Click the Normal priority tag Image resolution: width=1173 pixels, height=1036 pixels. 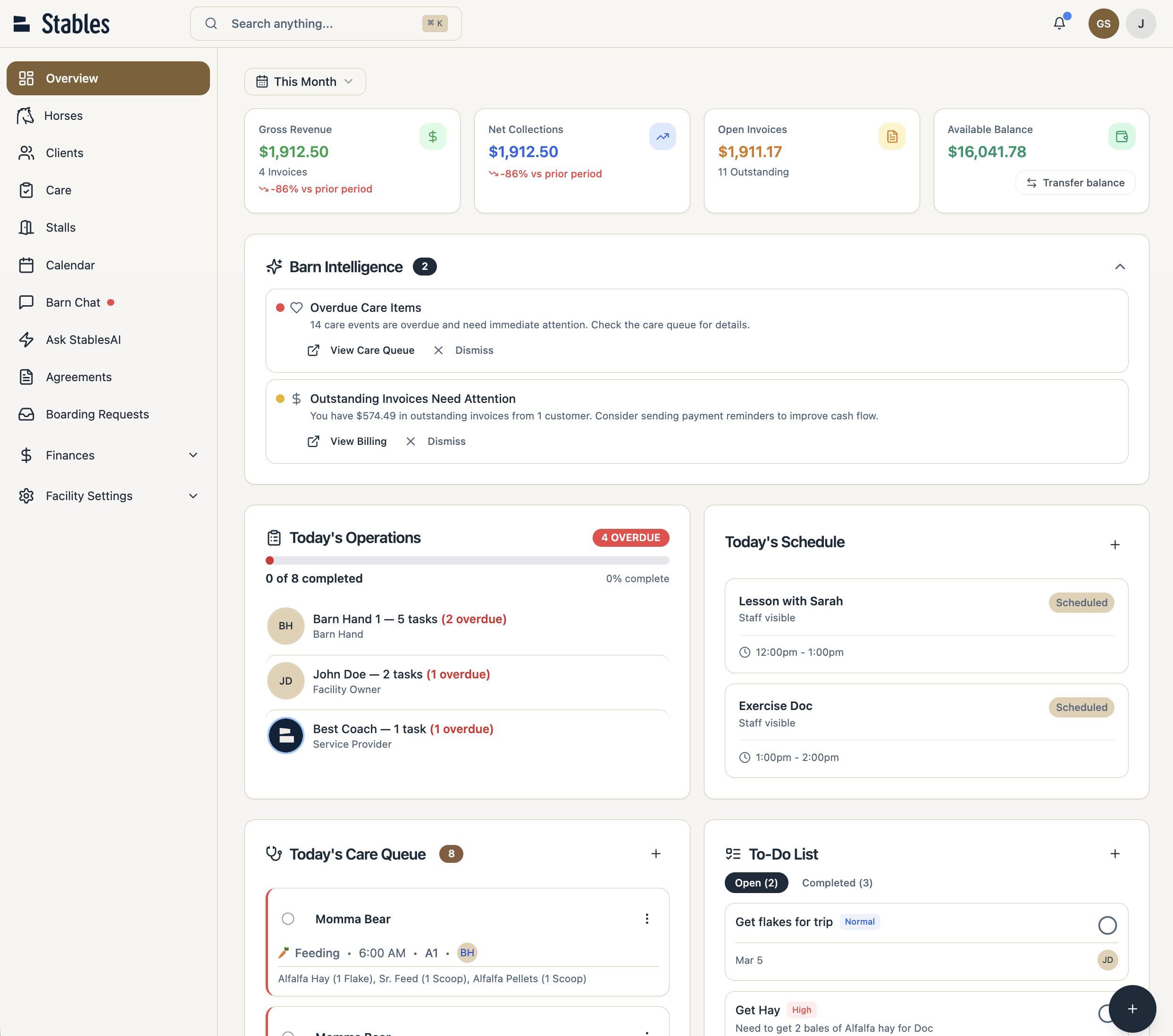[x=859, y=922]
